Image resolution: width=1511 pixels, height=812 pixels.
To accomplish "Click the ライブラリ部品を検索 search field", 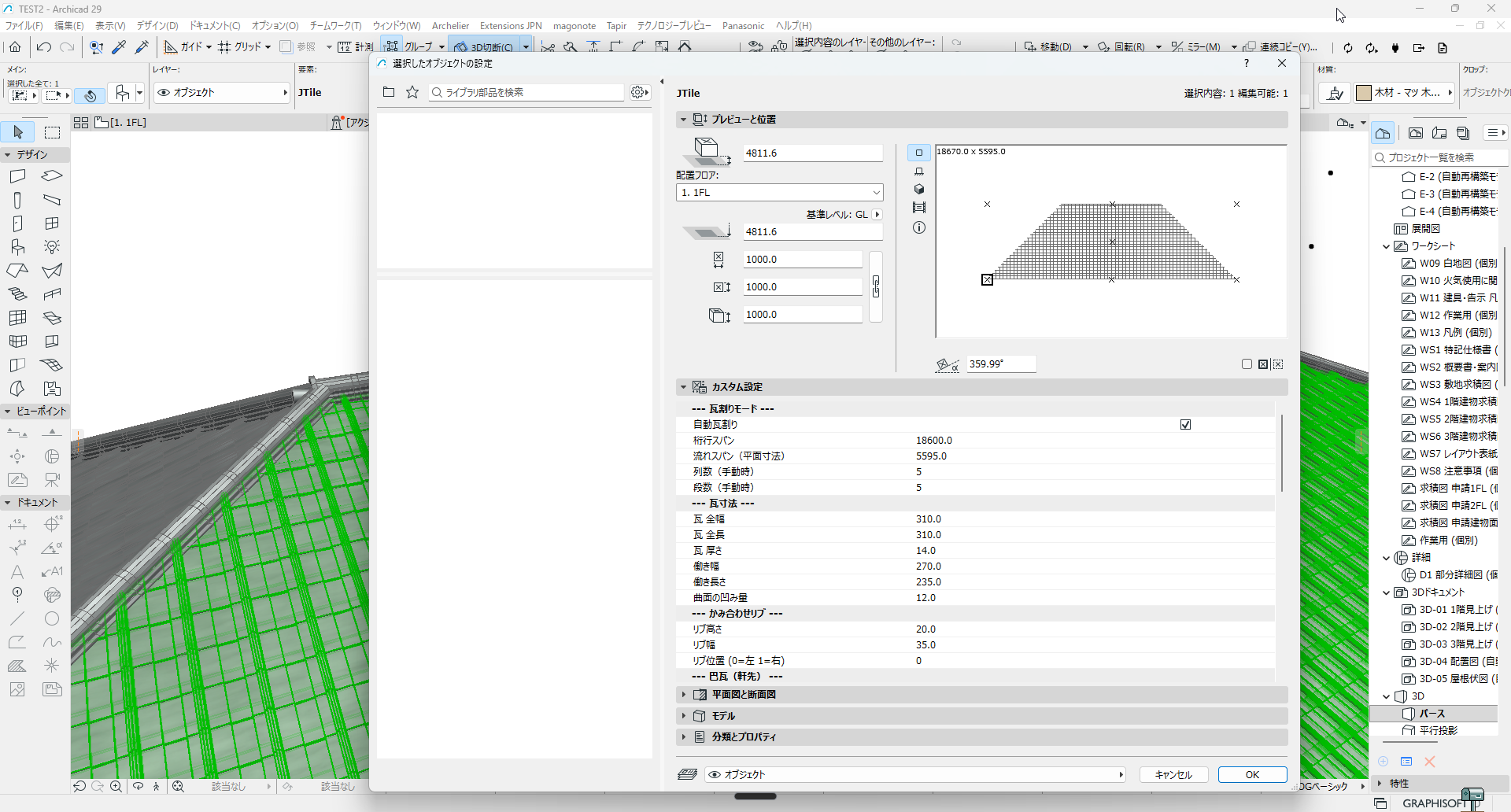I will 526,92.
